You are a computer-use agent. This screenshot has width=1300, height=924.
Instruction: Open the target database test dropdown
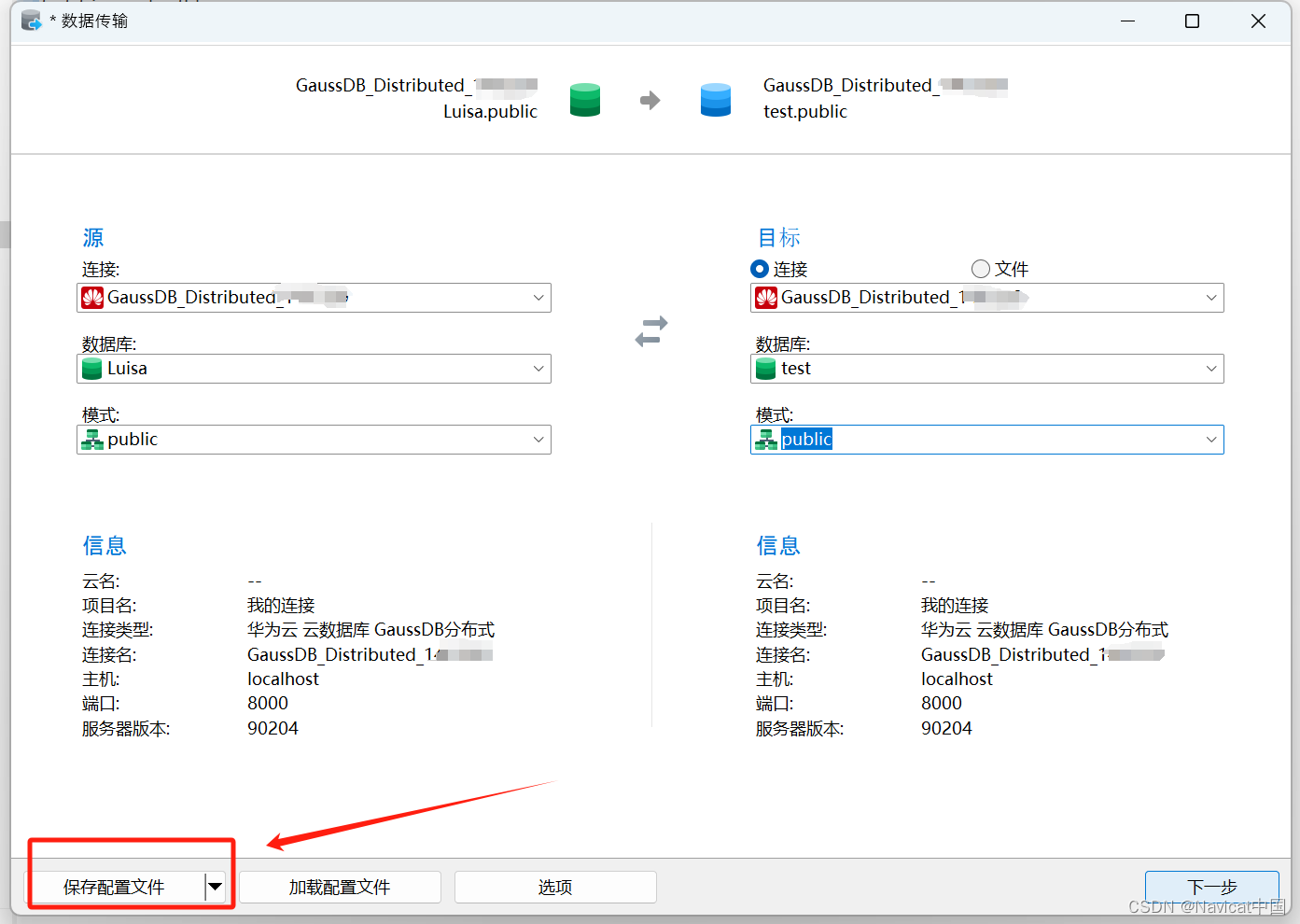pos(1211,369)
